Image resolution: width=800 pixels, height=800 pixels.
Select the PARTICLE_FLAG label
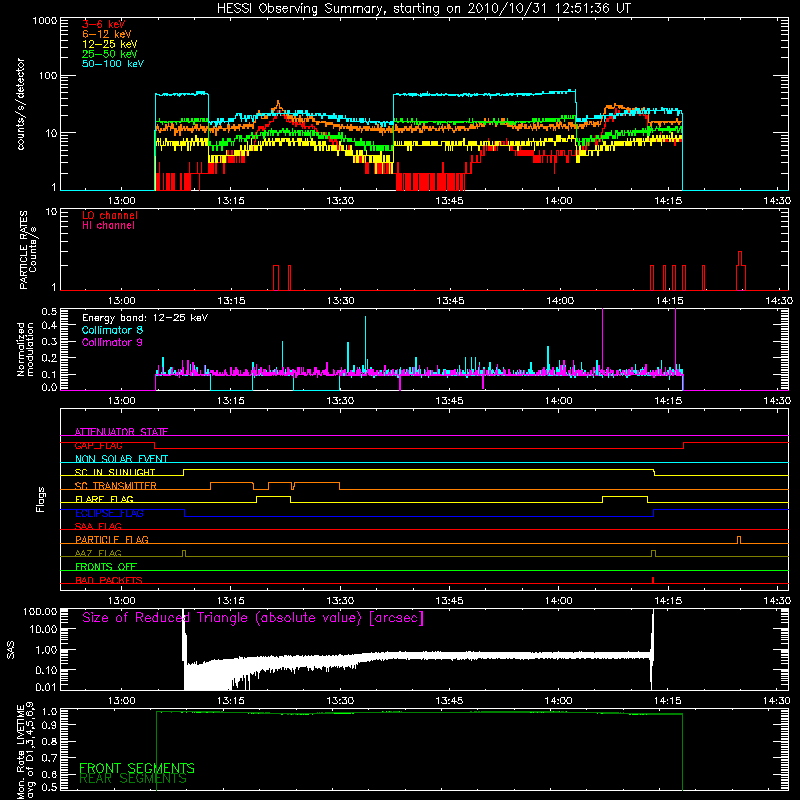point(112,539)
